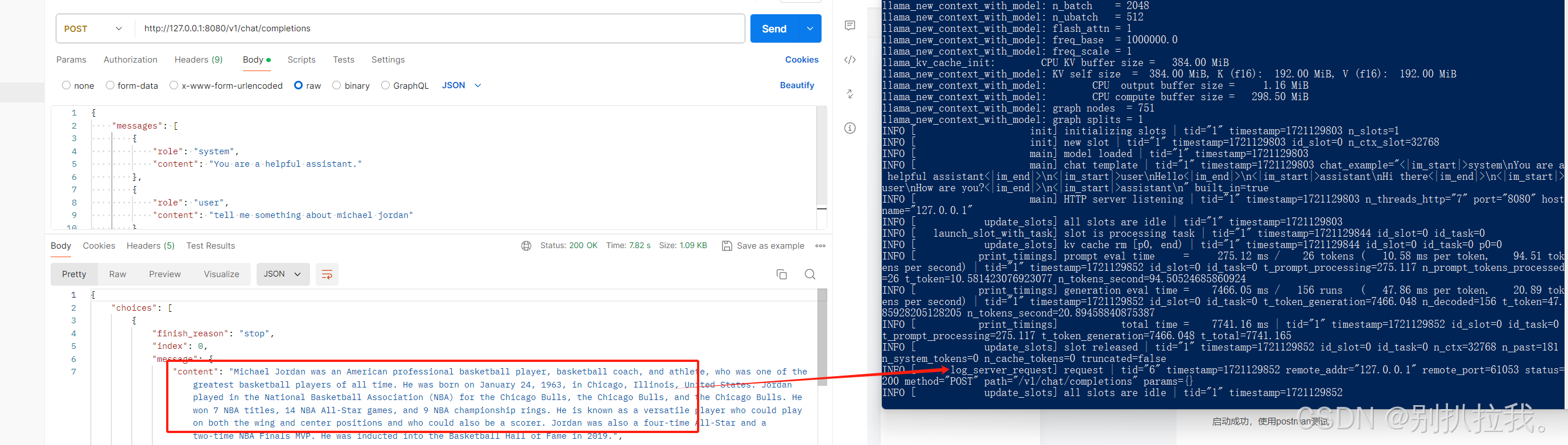Open the comments icon in right sidebar
The image size is (1568, 445).
click(850, 25)
